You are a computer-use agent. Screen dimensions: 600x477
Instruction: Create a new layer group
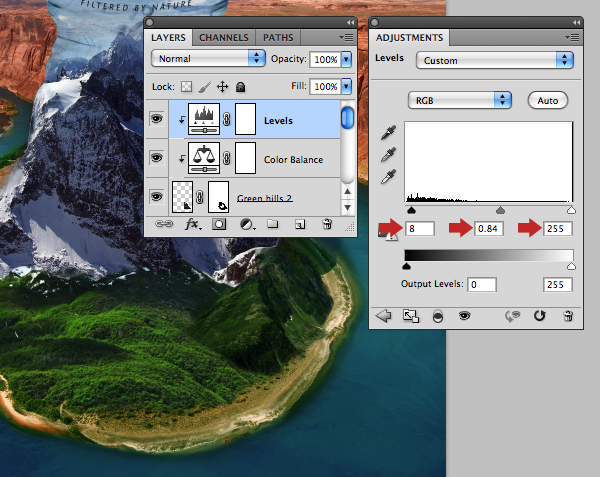(272, 224)
